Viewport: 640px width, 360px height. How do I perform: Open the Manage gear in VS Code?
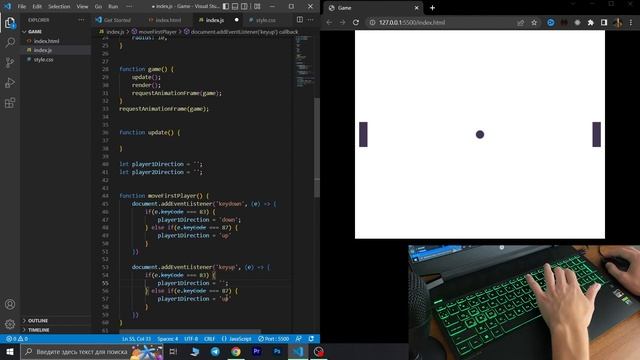10,324
